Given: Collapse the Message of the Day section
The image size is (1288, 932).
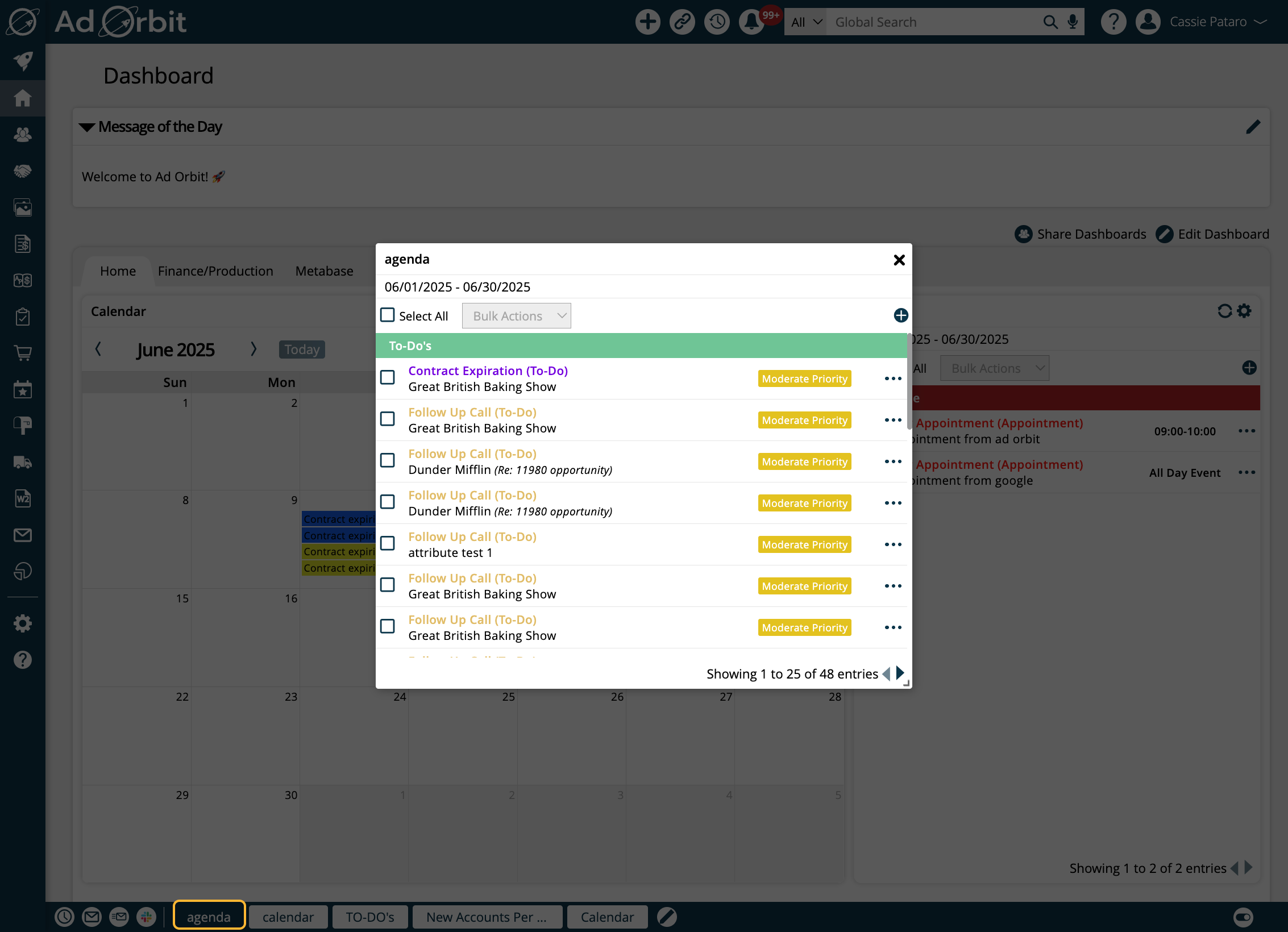Looking at the screenshot, I should point(87,127).
